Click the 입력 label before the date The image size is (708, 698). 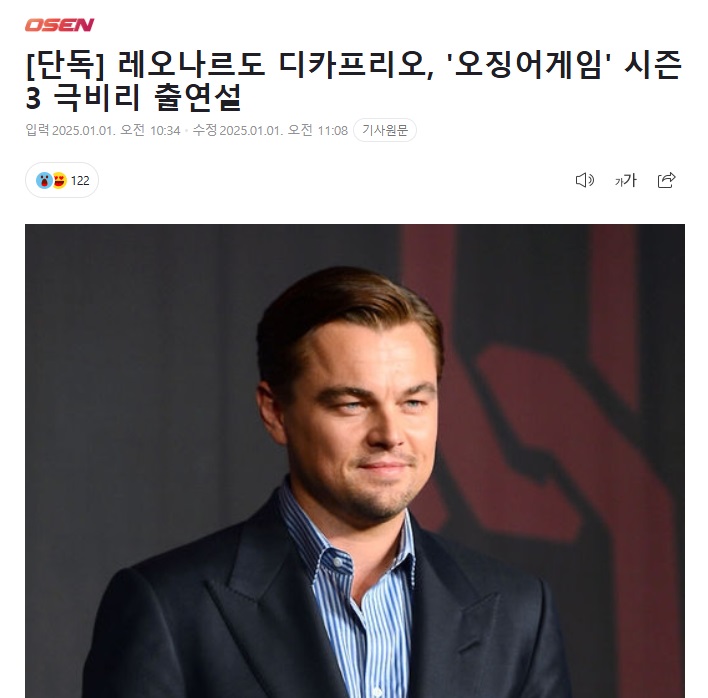37,130
